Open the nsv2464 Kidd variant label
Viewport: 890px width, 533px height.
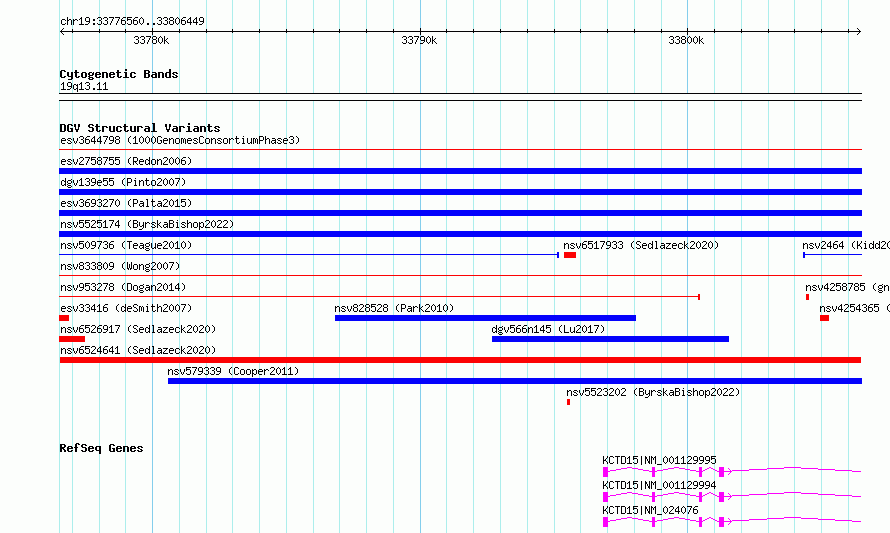coord(846,245)
